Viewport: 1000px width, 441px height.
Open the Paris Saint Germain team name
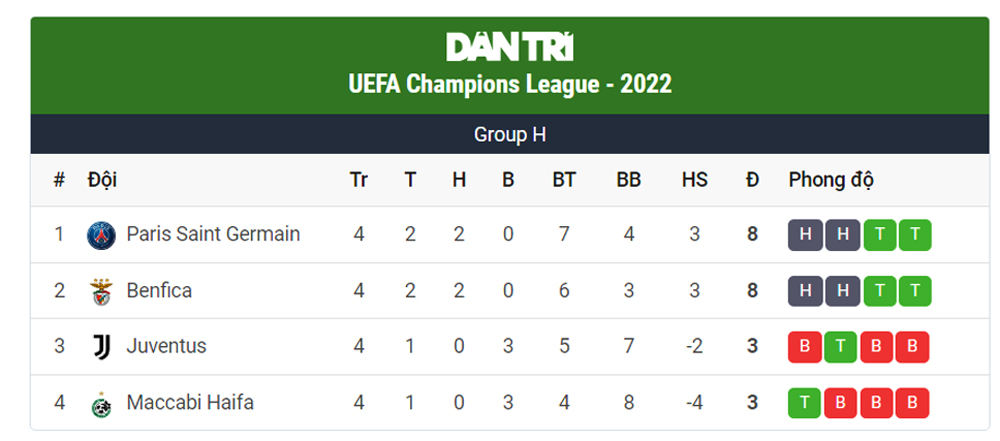[213, 234]
